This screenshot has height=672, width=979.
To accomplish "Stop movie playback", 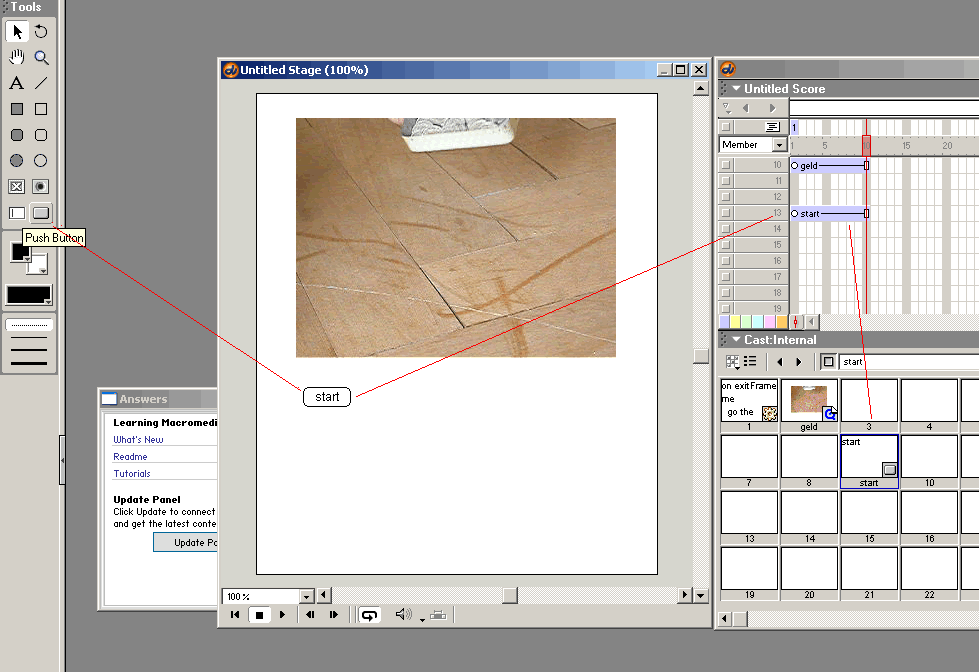I will click(259, 615).
